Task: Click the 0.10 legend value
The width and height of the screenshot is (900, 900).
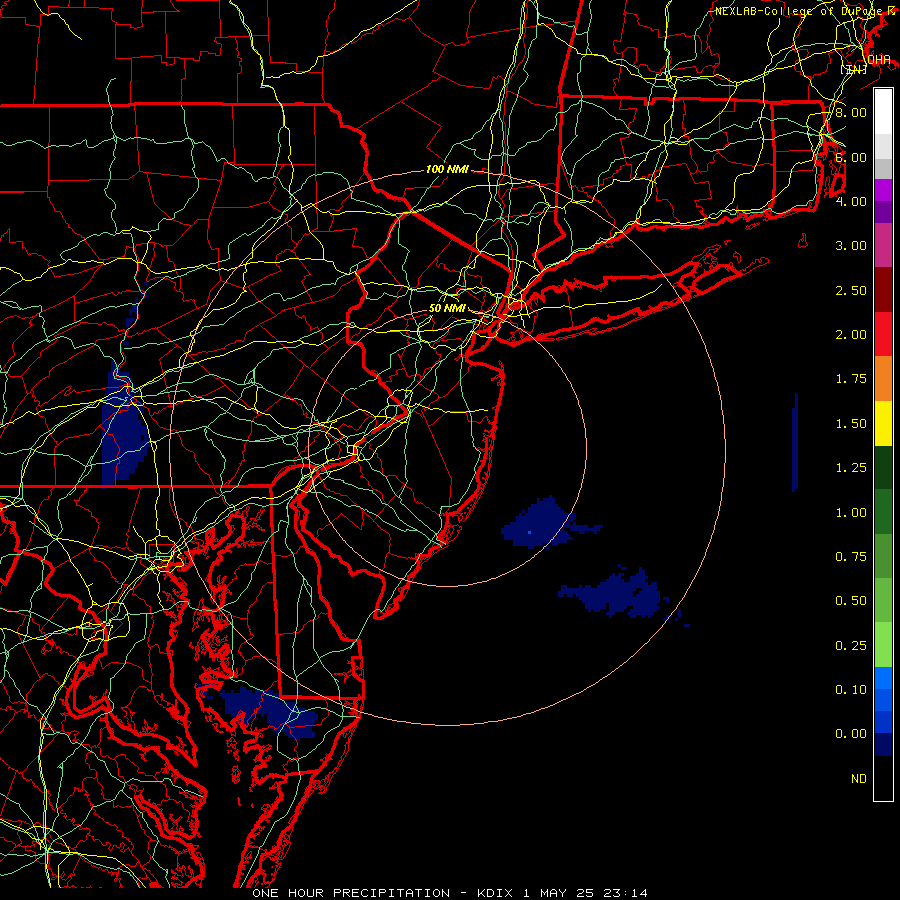Action: [x=850, y=690]
